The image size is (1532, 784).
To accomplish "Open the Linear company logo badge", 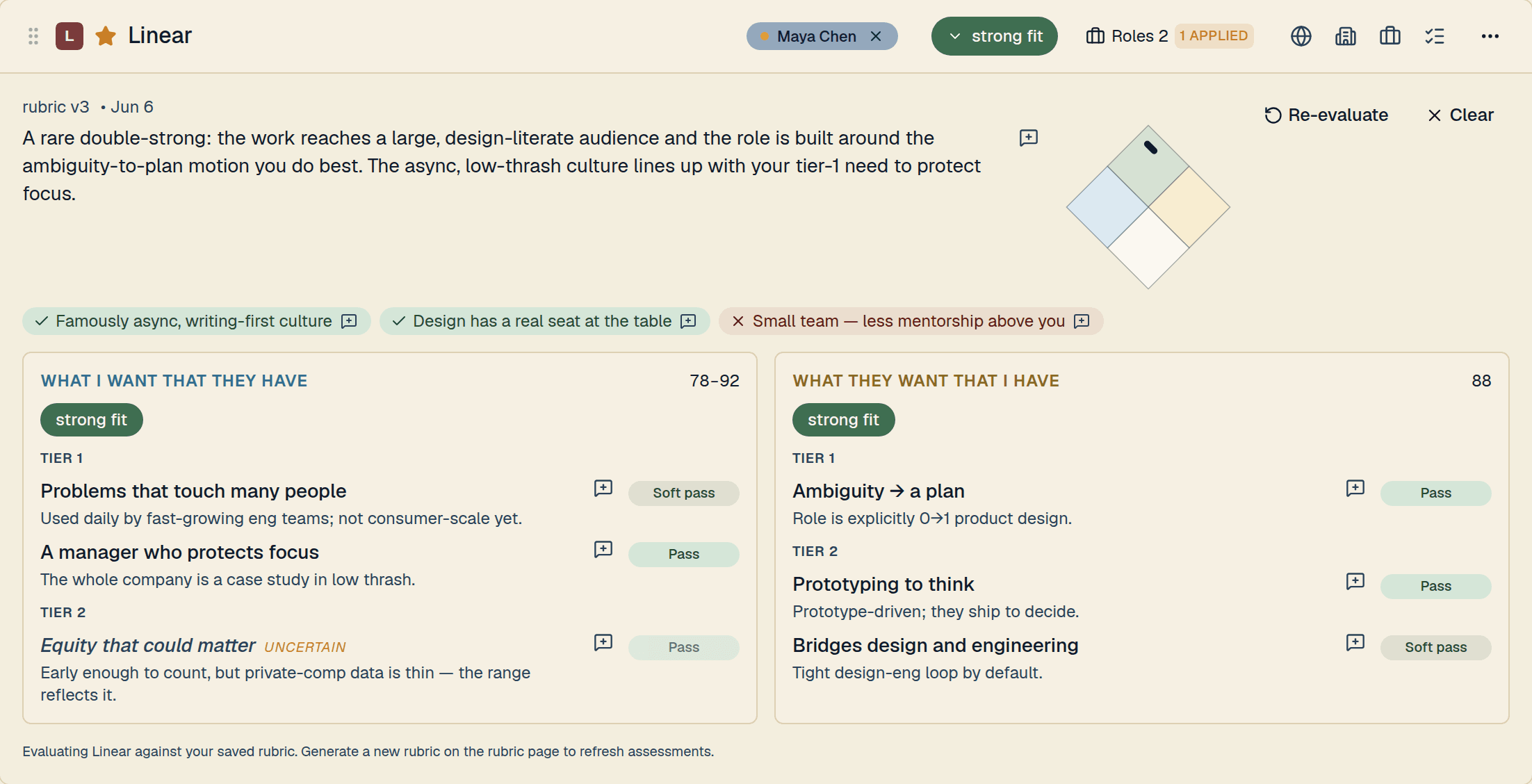I will (x=70, y=36).
